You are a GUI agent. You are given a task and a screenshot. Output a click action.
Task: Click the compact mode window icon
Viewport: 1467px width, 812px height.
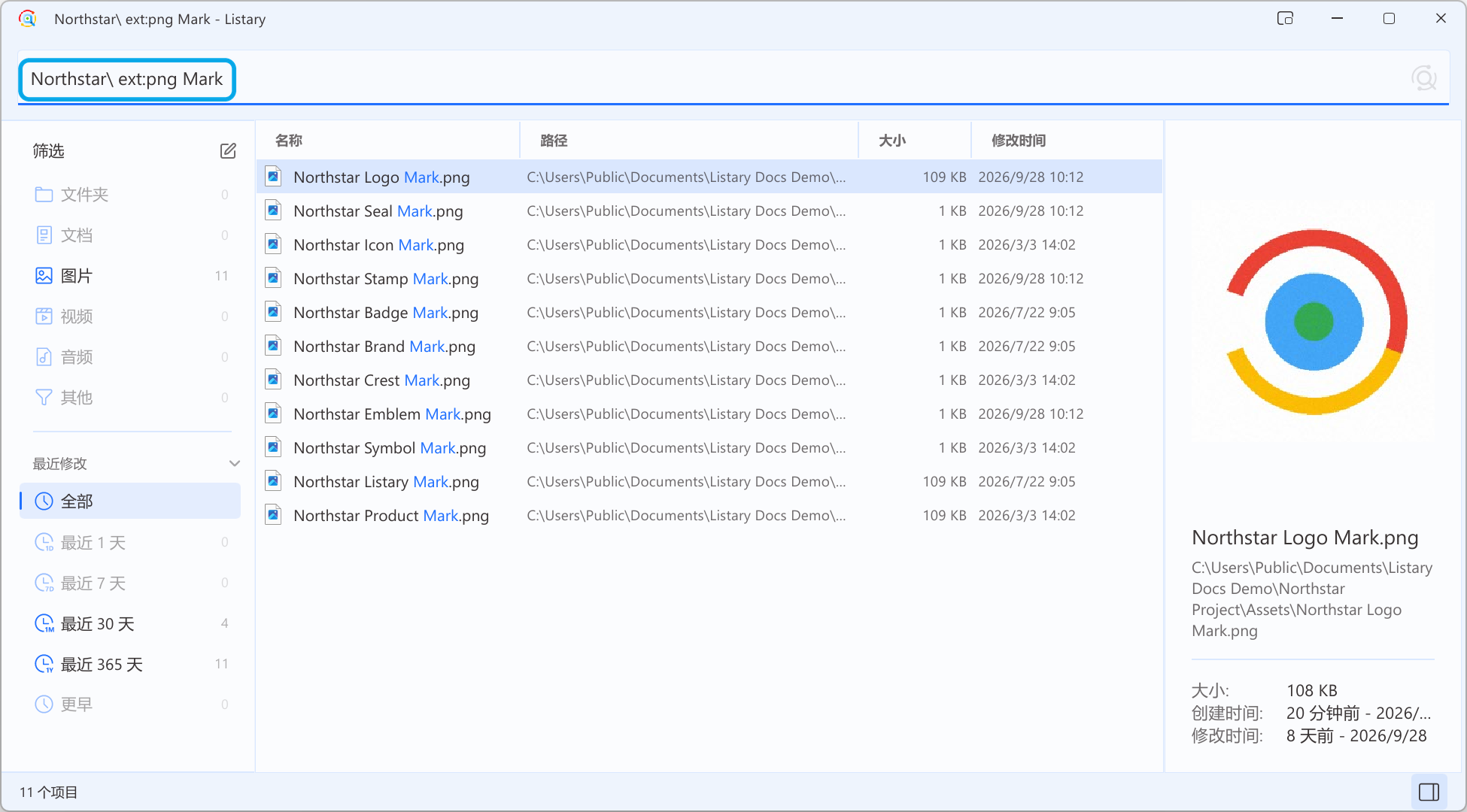(x=1285, y=19)
